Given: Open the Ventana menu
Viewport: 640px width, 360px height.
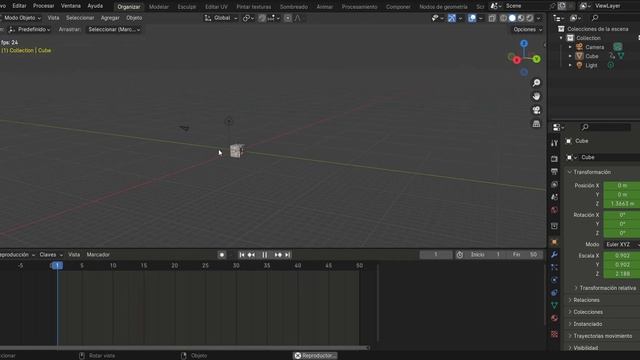Looking at the screenshot, I should pyautogui.click(x=71, y=6).
